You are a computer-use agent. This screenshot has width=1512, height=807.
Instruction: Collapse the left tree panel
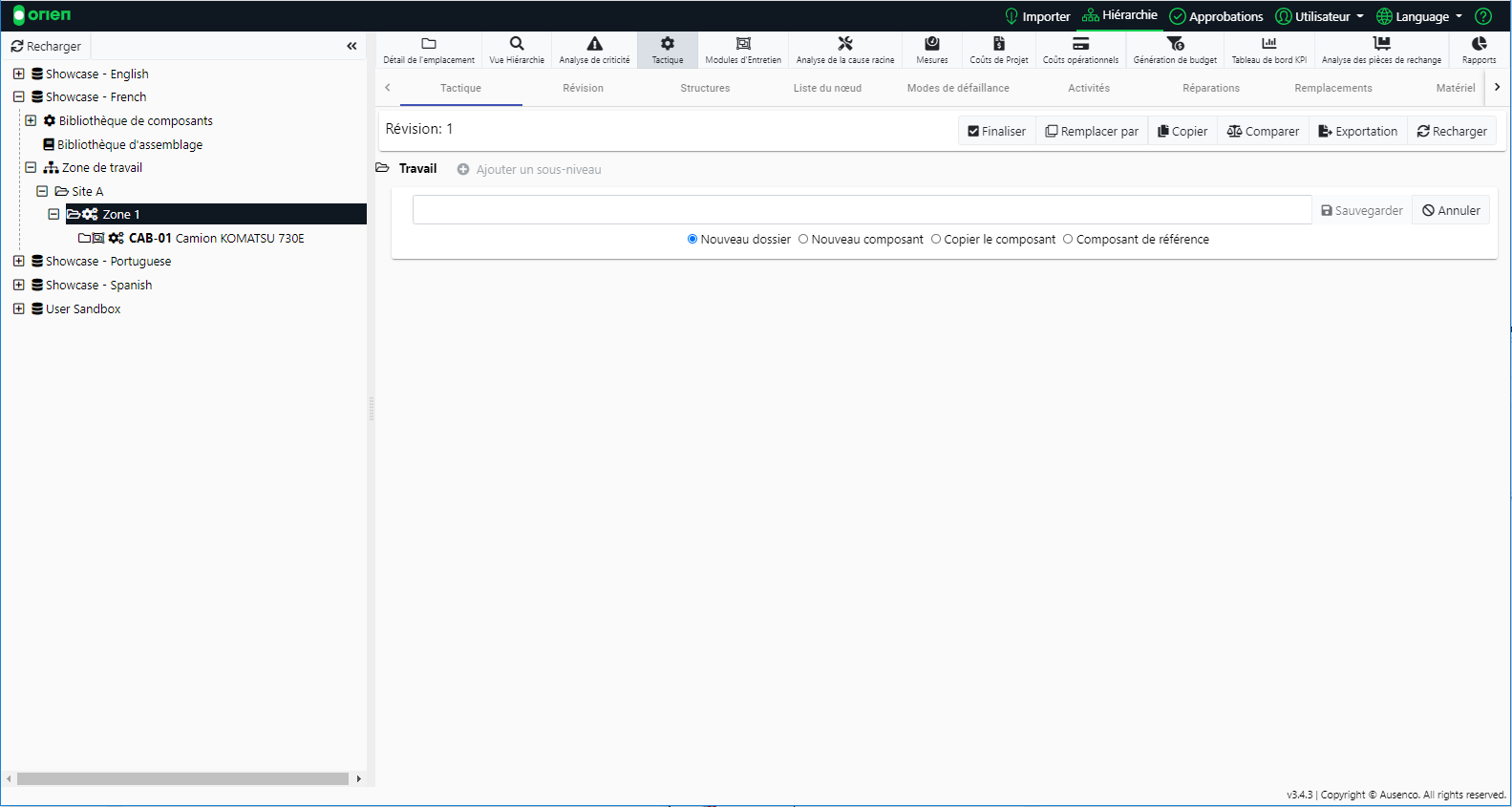pos(351,46)
